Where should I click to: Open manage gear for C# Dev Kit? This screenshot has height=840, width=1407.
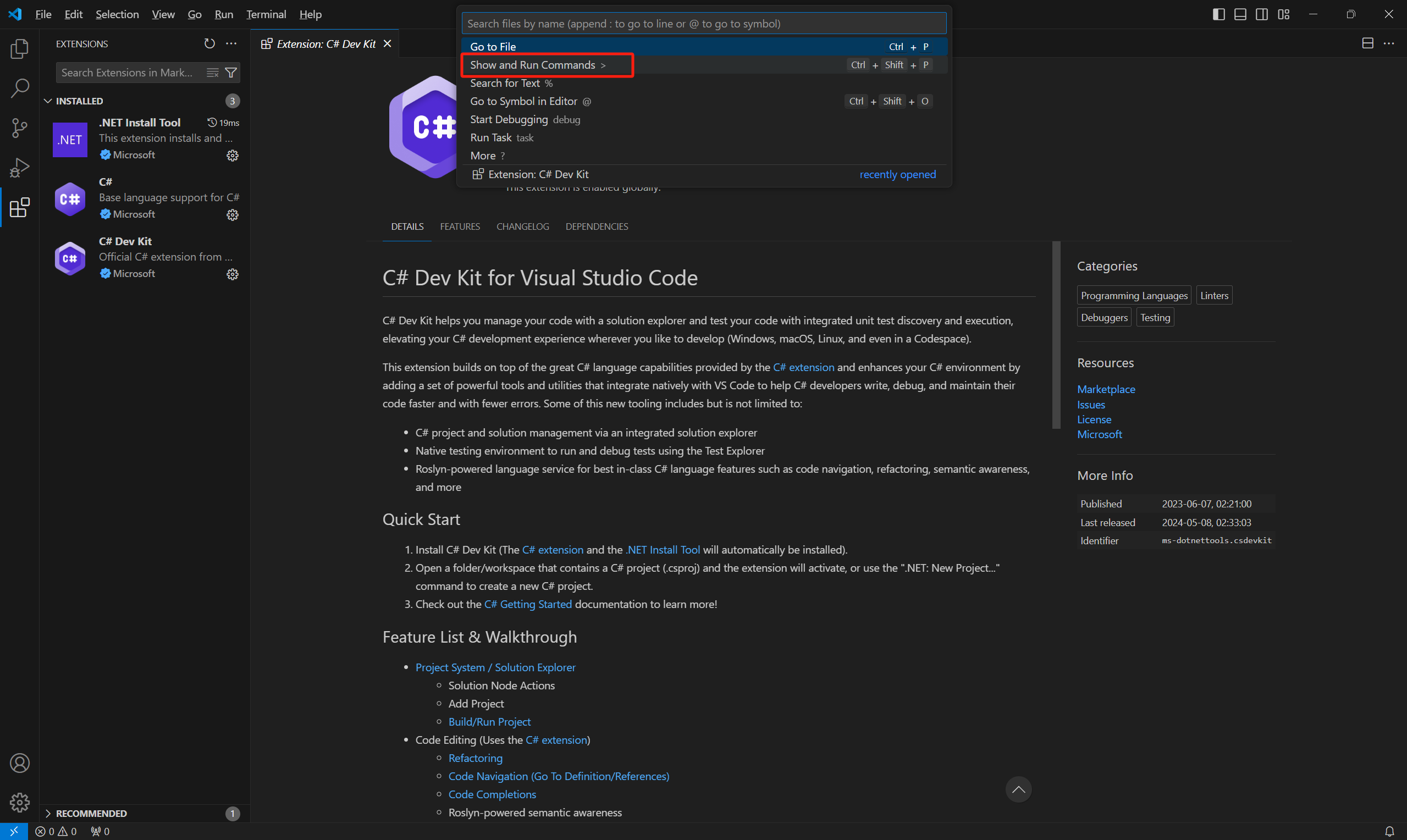coord(233,274)
